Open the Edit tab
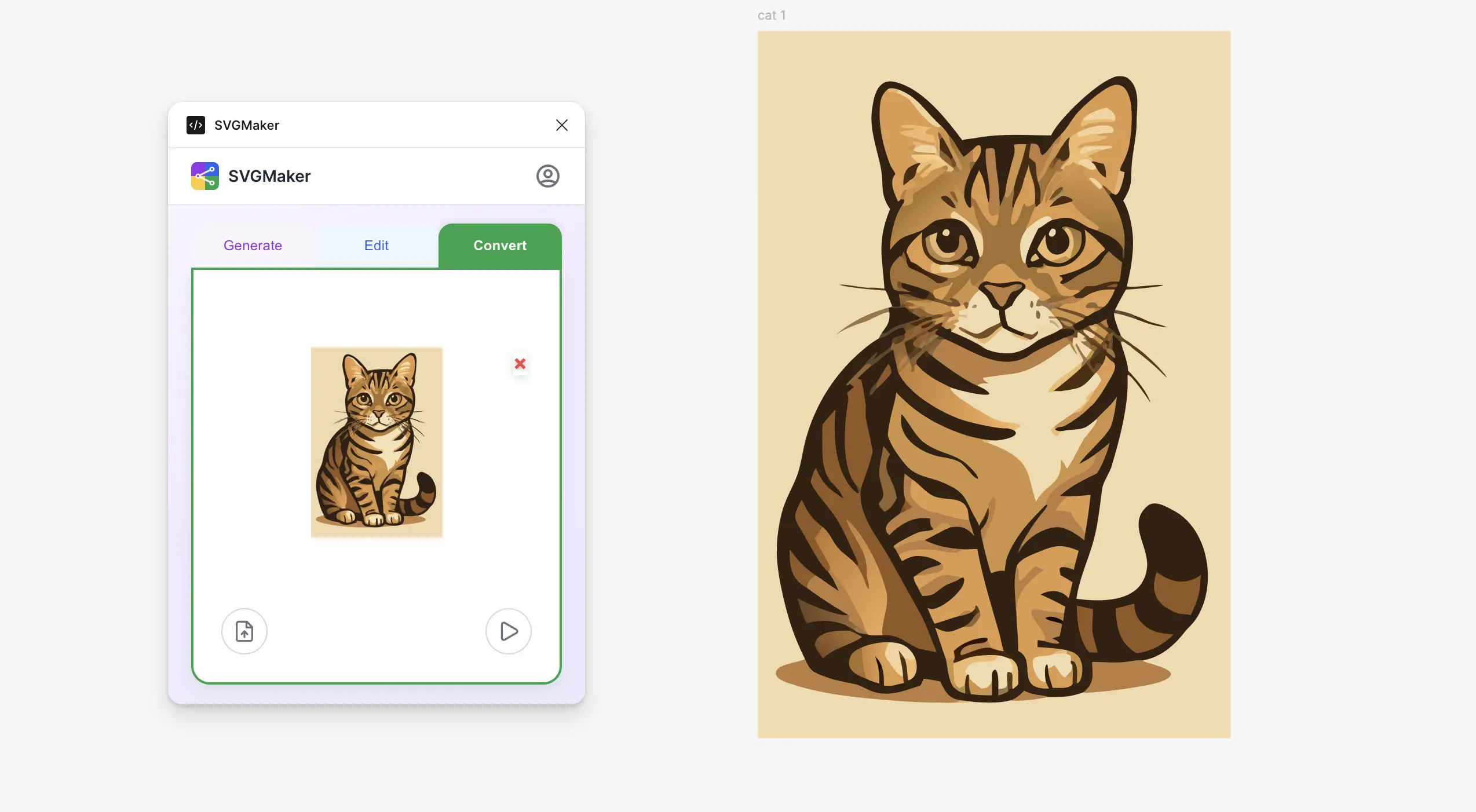1476x812 pixels. [376, 246]
